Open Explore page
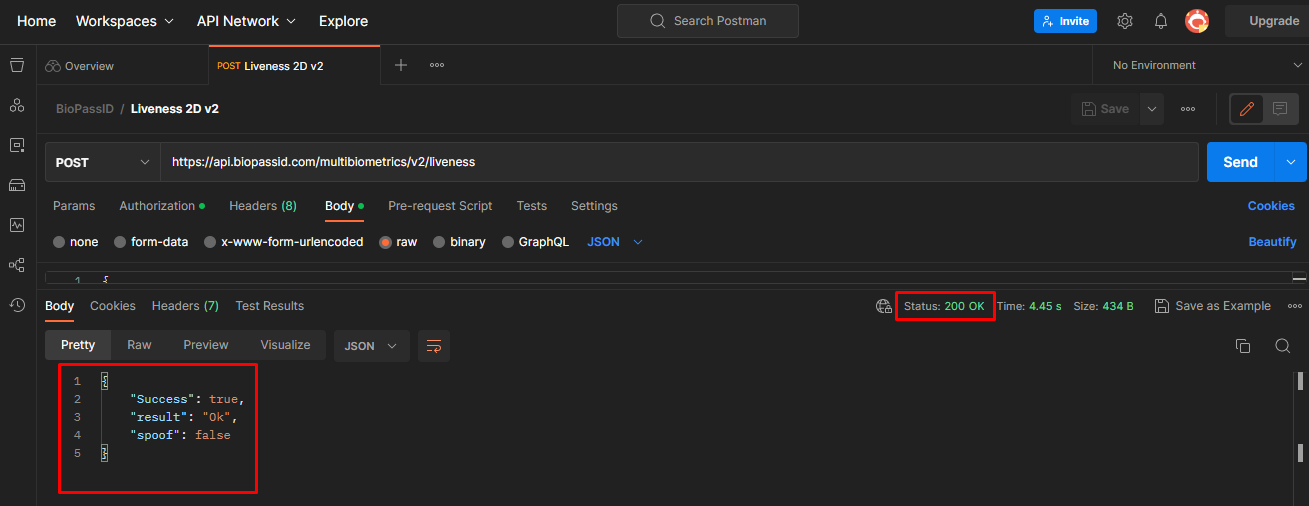Image resolution: width=1309 pixels, height=506 pixels. pos(343,21)
